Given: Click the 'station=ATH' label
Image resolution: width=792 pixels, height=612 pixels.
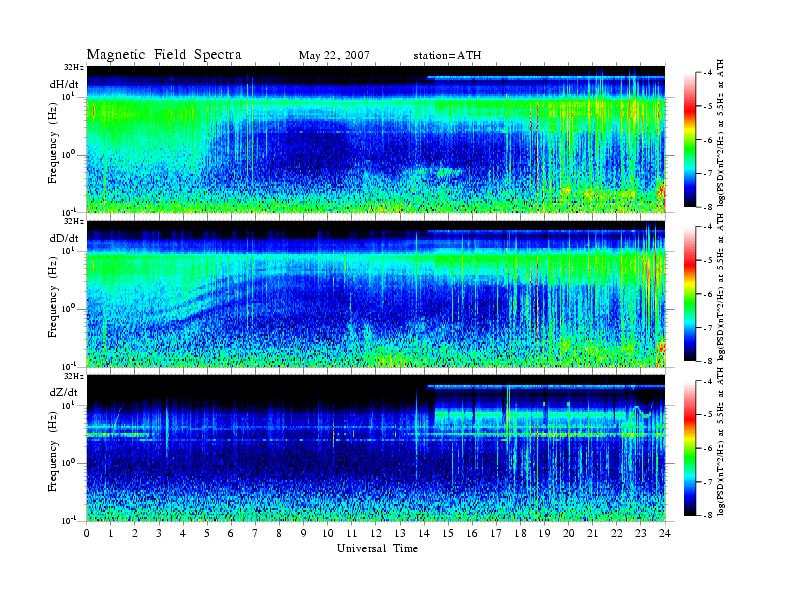Looking at the screenshot, I should click(x=447, y=55).
